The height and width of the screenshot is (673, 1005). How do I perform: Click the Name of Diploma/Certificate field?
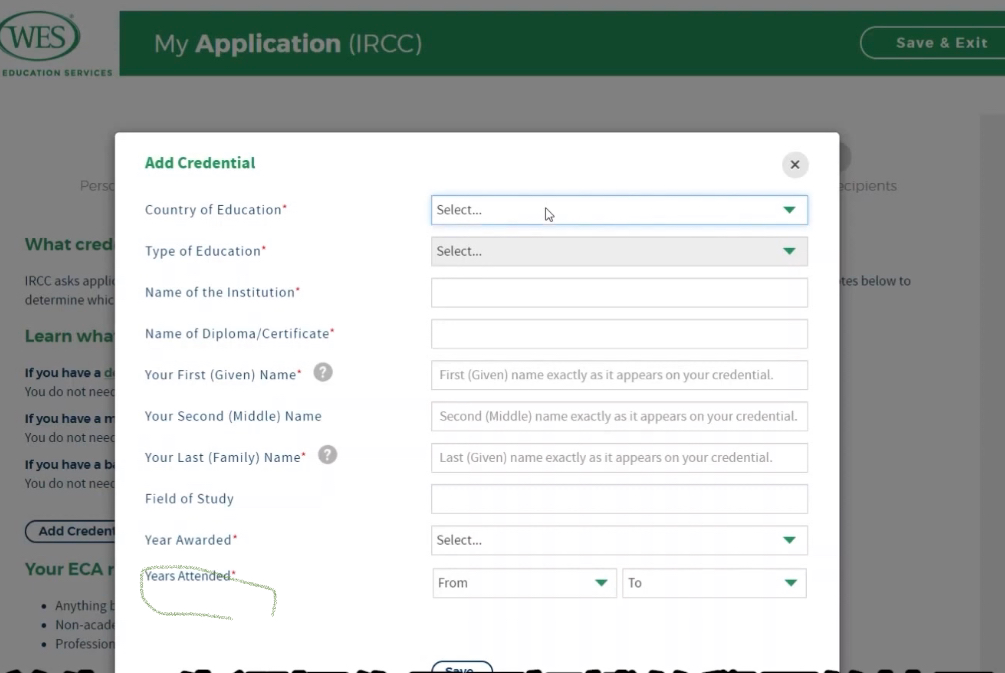point(619,334)
